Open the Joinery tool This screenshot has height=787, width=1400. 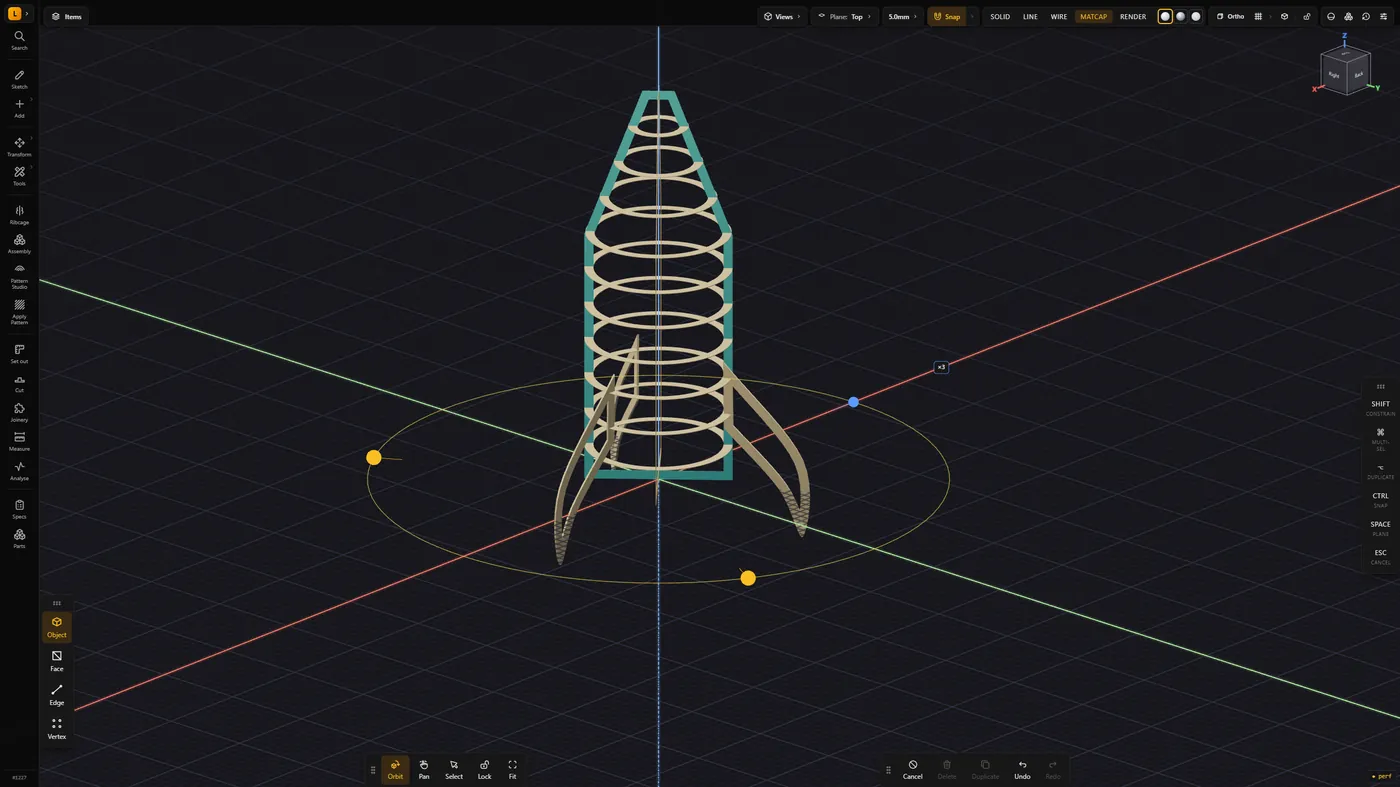[19, 412]
